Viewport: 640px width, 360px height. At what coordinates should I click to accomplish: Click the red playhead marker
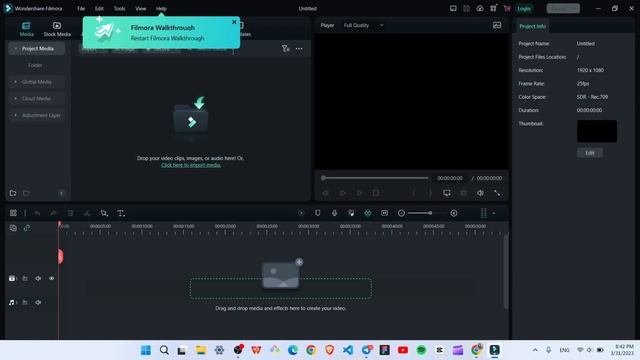pos(60,256)
